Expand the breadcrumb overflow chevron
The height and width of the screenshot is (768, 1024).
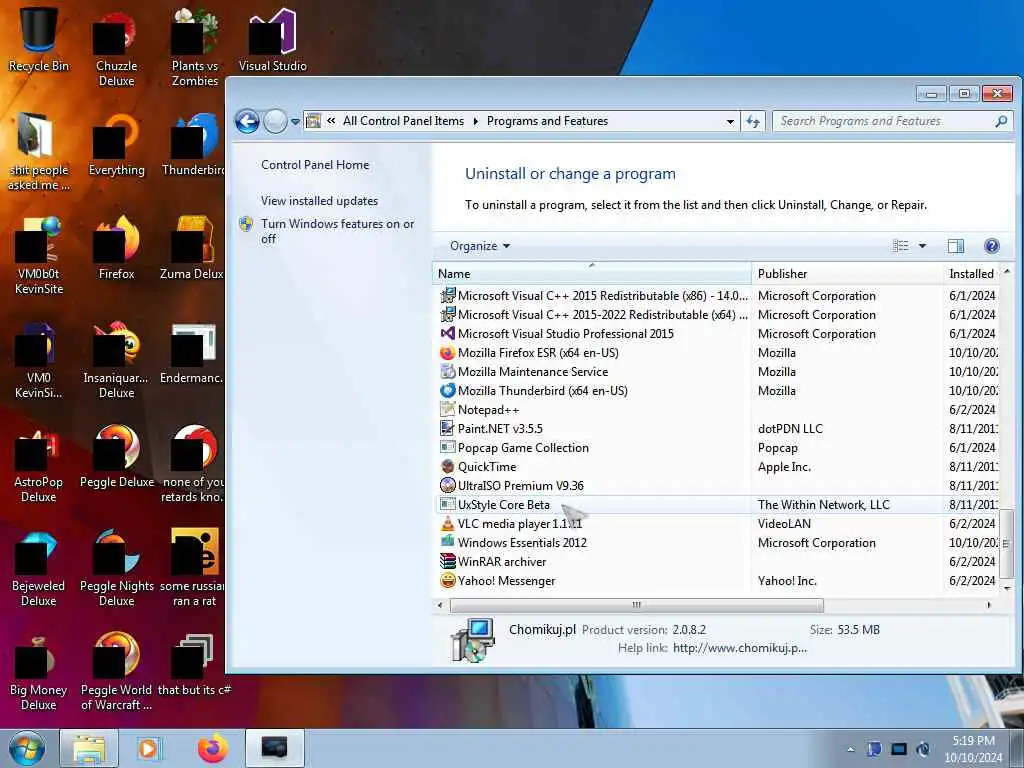[331, 121]
